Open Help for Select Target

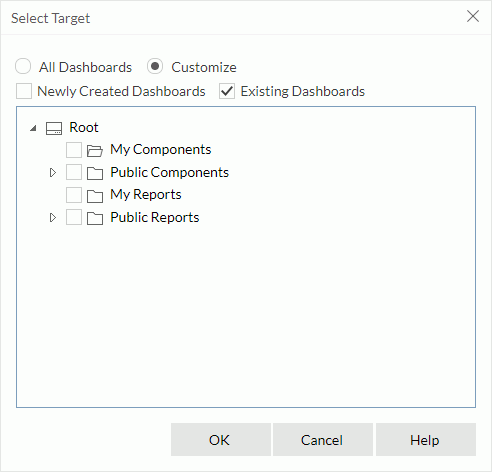[426, 440]
